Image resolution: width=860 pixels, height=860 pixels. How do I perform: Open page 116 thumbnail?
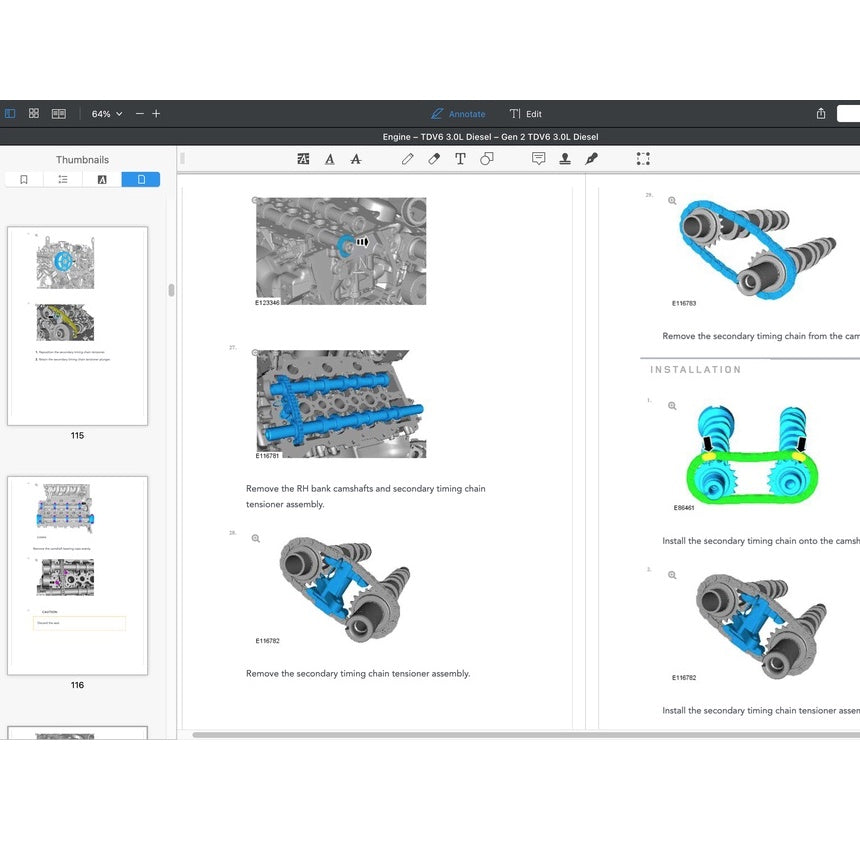pos(77,575)
